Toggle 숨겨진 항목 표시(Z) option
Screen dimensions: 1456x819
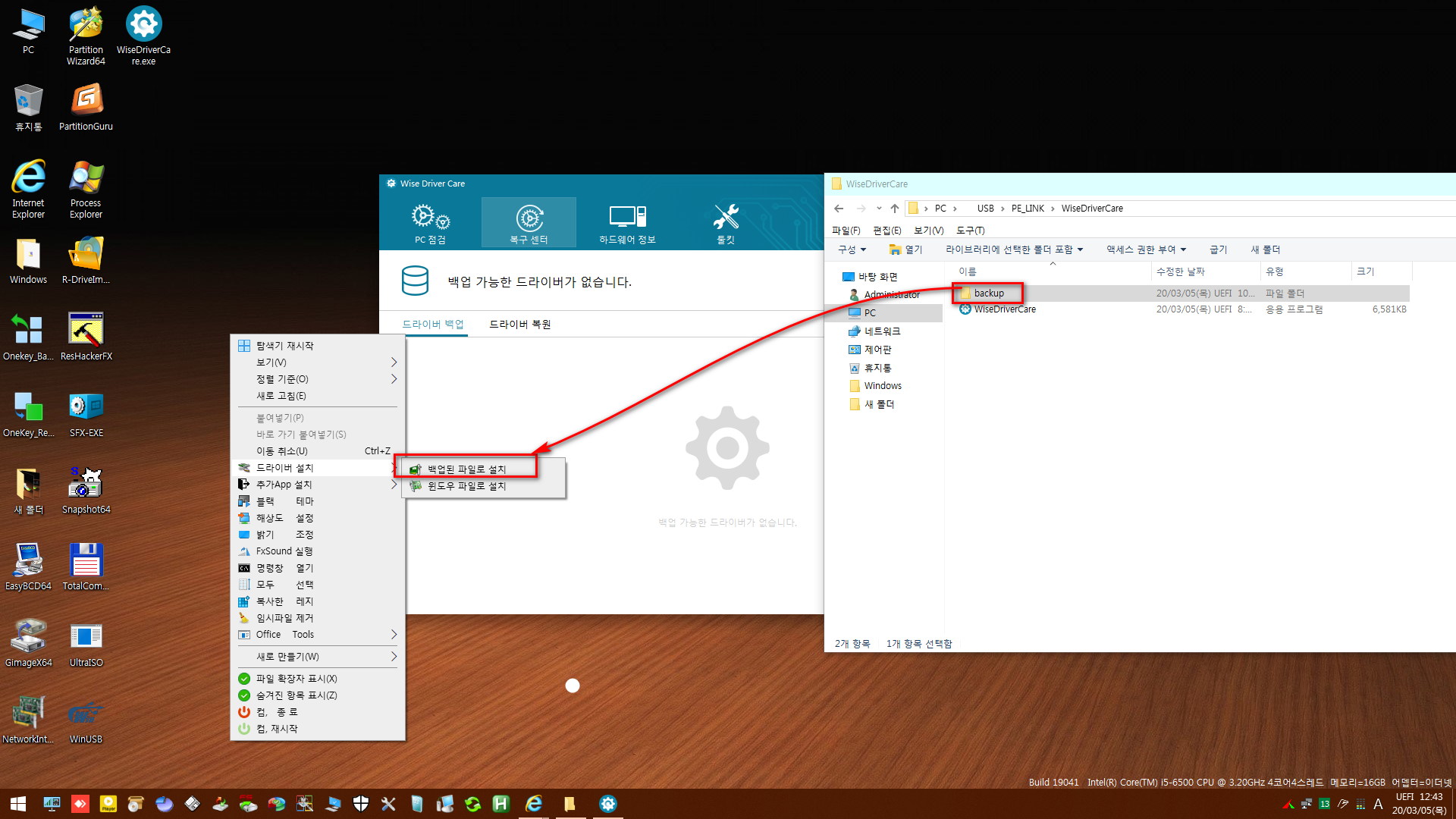(317, 695)
